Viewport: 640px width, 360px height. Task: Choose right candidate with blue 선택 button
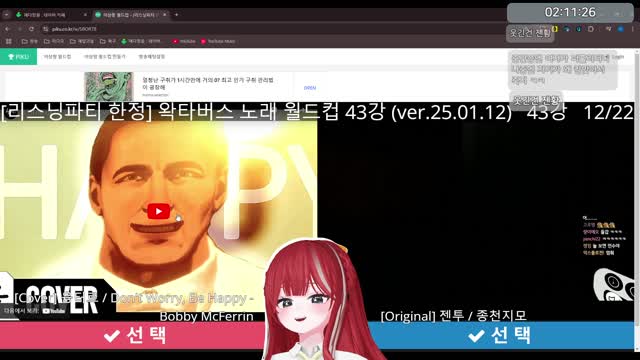click(501, 336)
